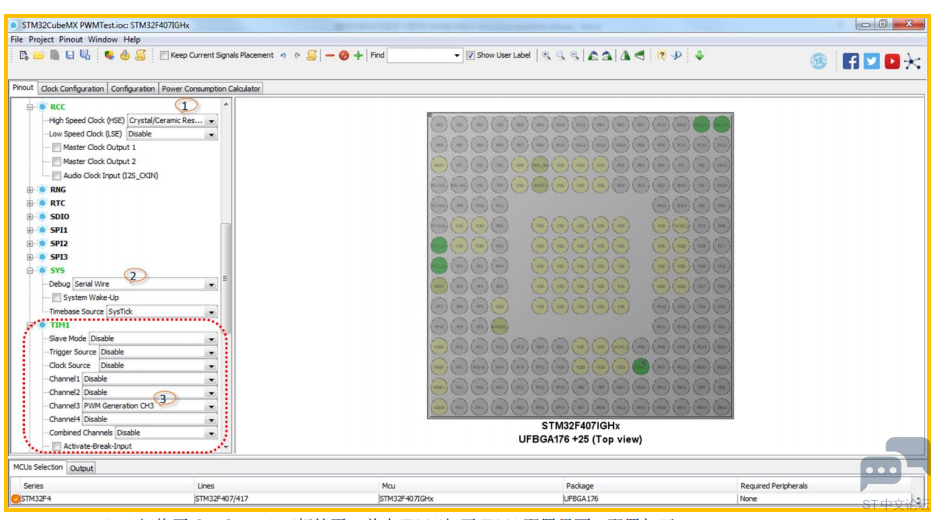Open the Twitter link icon

coord(871,61)
